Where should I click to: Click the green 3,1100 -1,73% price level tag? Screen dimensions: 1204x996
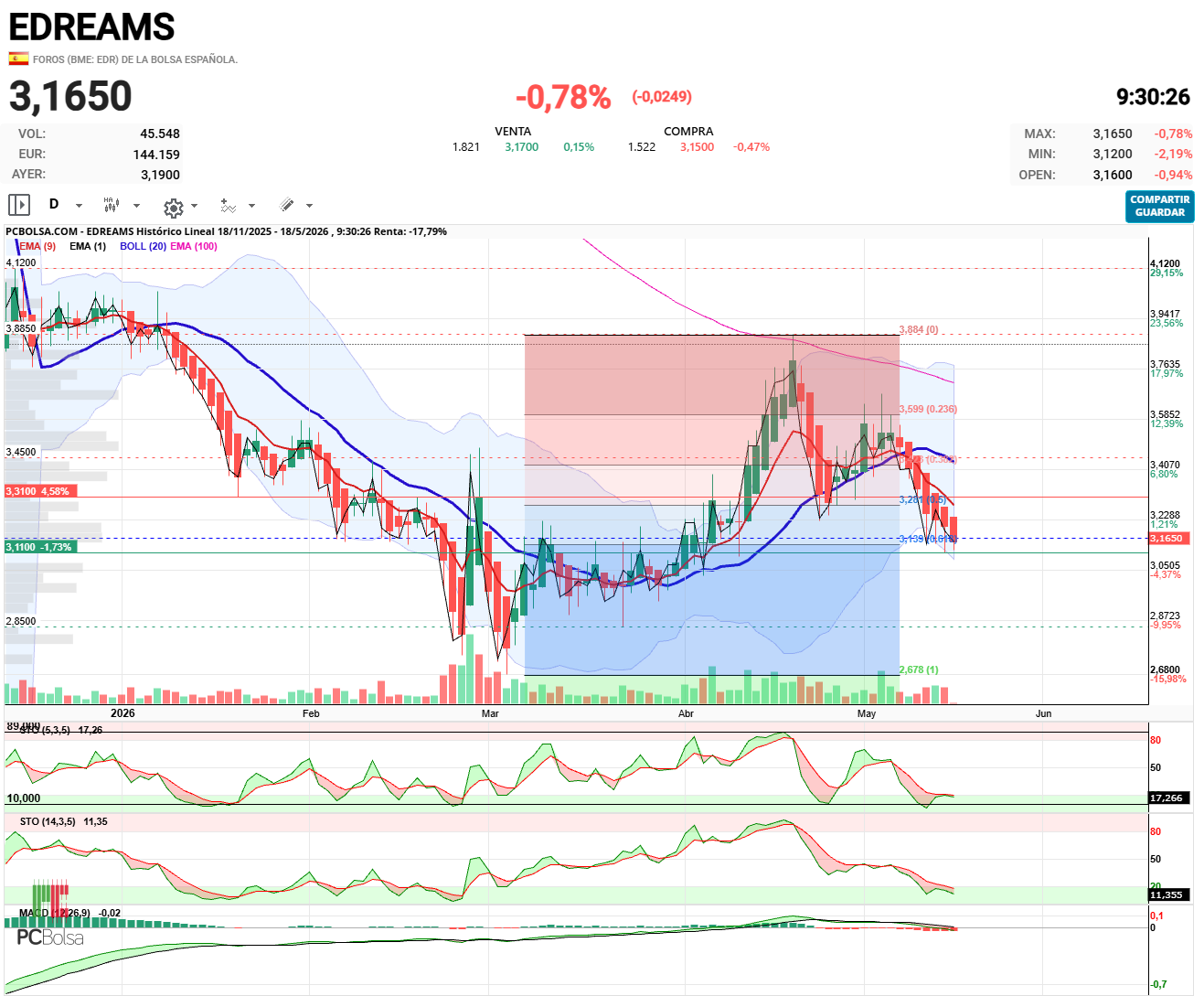click(x=41, y=547)
